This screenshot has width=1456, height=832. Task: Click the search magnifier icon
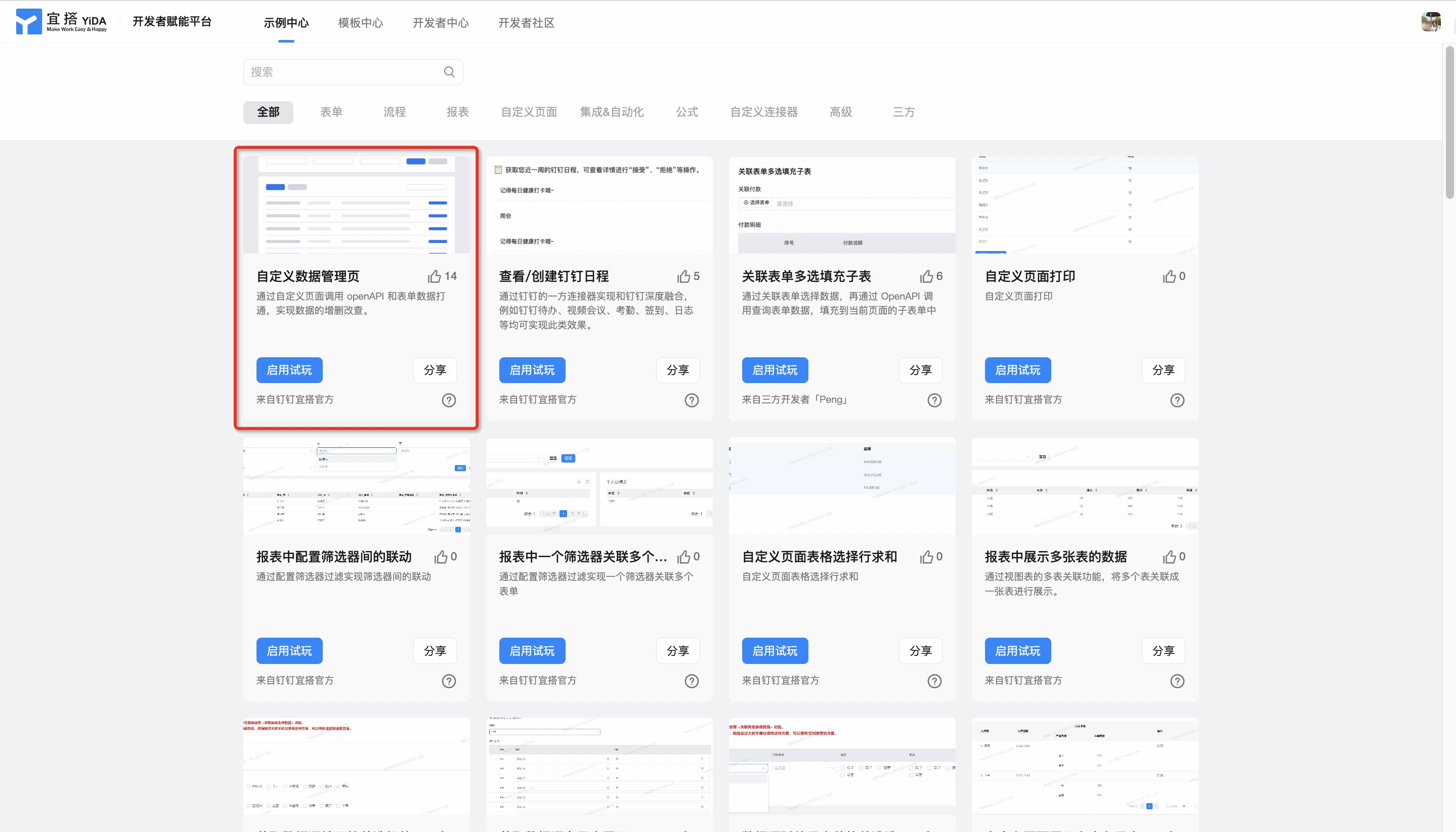click(x=449, y=72)
